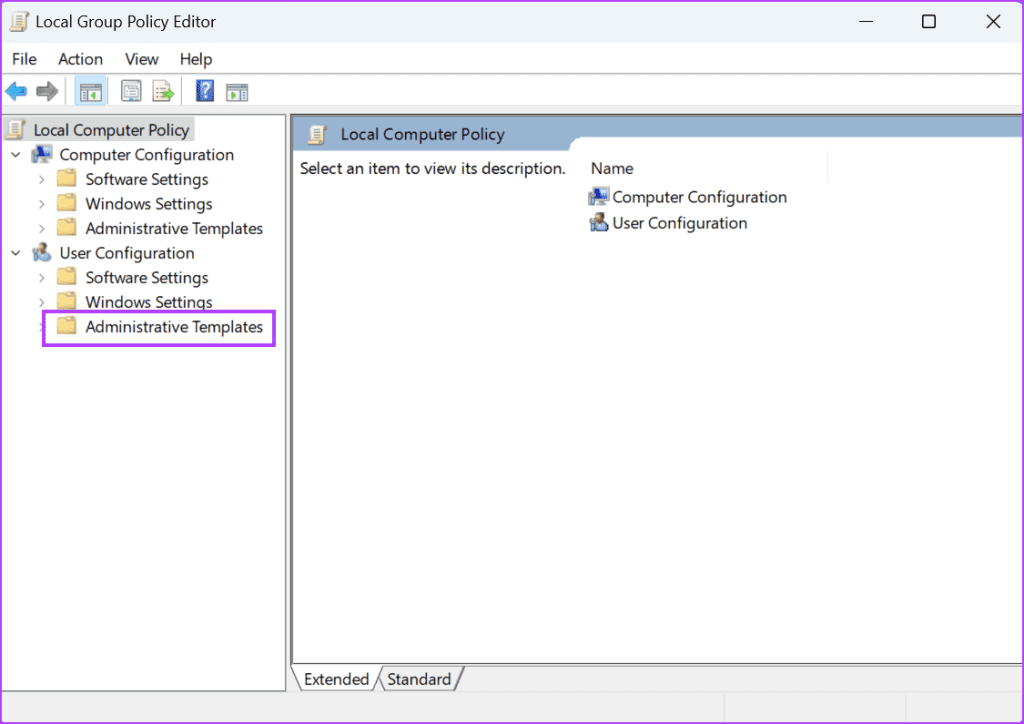Select Software Settings label under Computer Configuration
The width and height of the screenshot is (1024, 724).
(x=147, y=179)
